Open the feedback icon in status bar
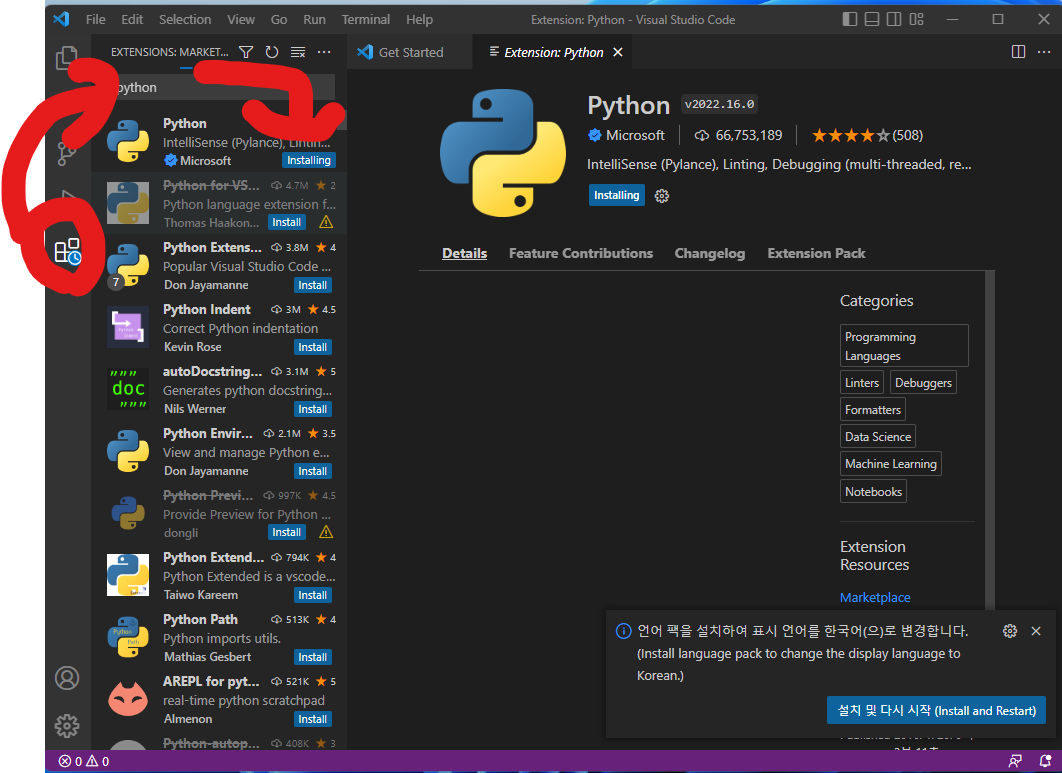Screen dimensions: 1062x773 coord(1015,761)
